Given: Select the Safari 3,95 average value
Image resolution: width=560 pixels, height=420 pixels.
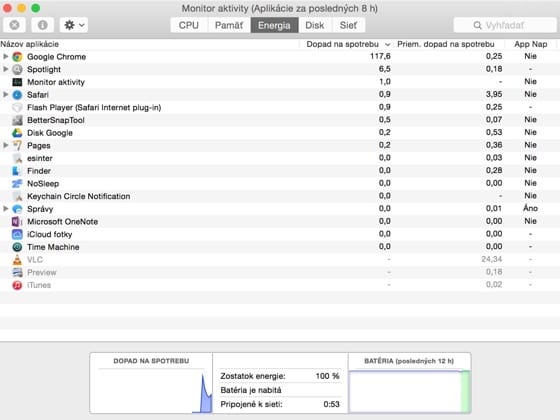Looking at the screenshot, I should pyautogui.click(x=494, y=94).
